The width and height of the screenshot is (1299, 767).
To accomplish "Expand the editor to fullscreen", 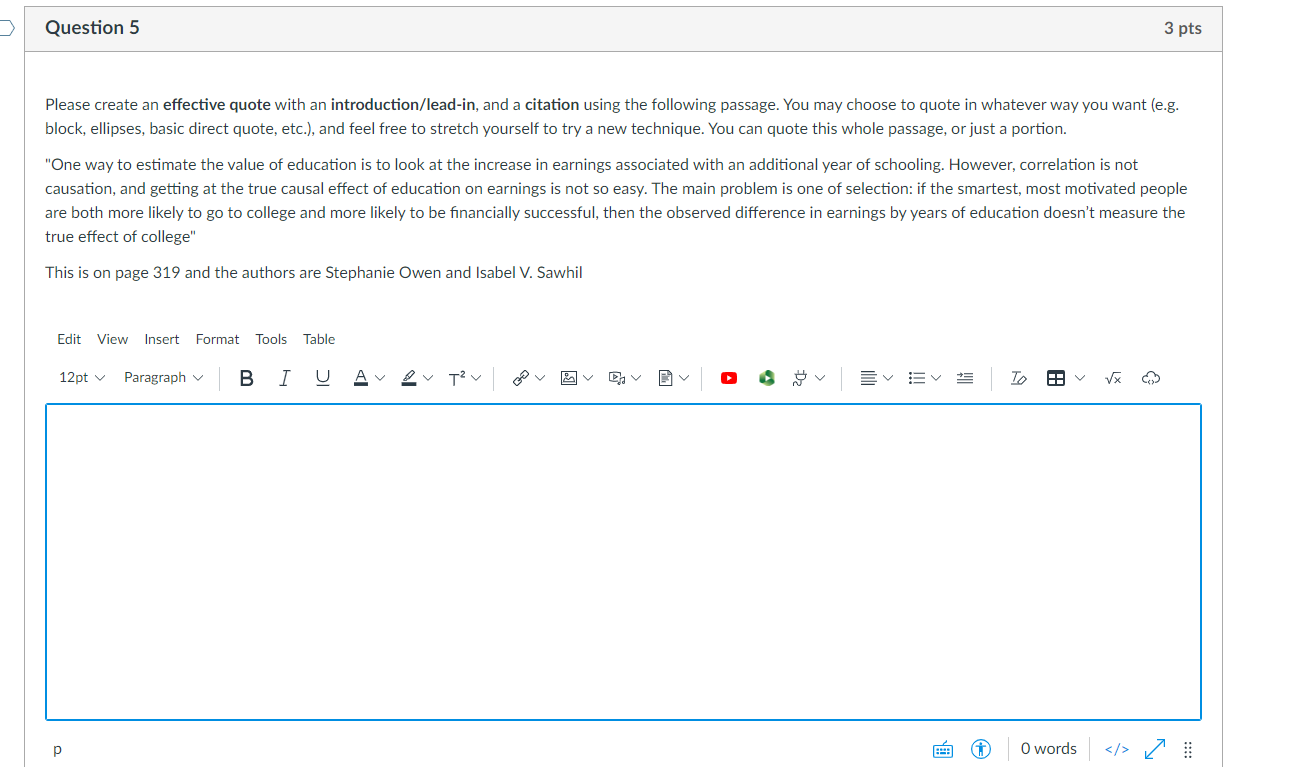I will click(x=1154, y=749).
